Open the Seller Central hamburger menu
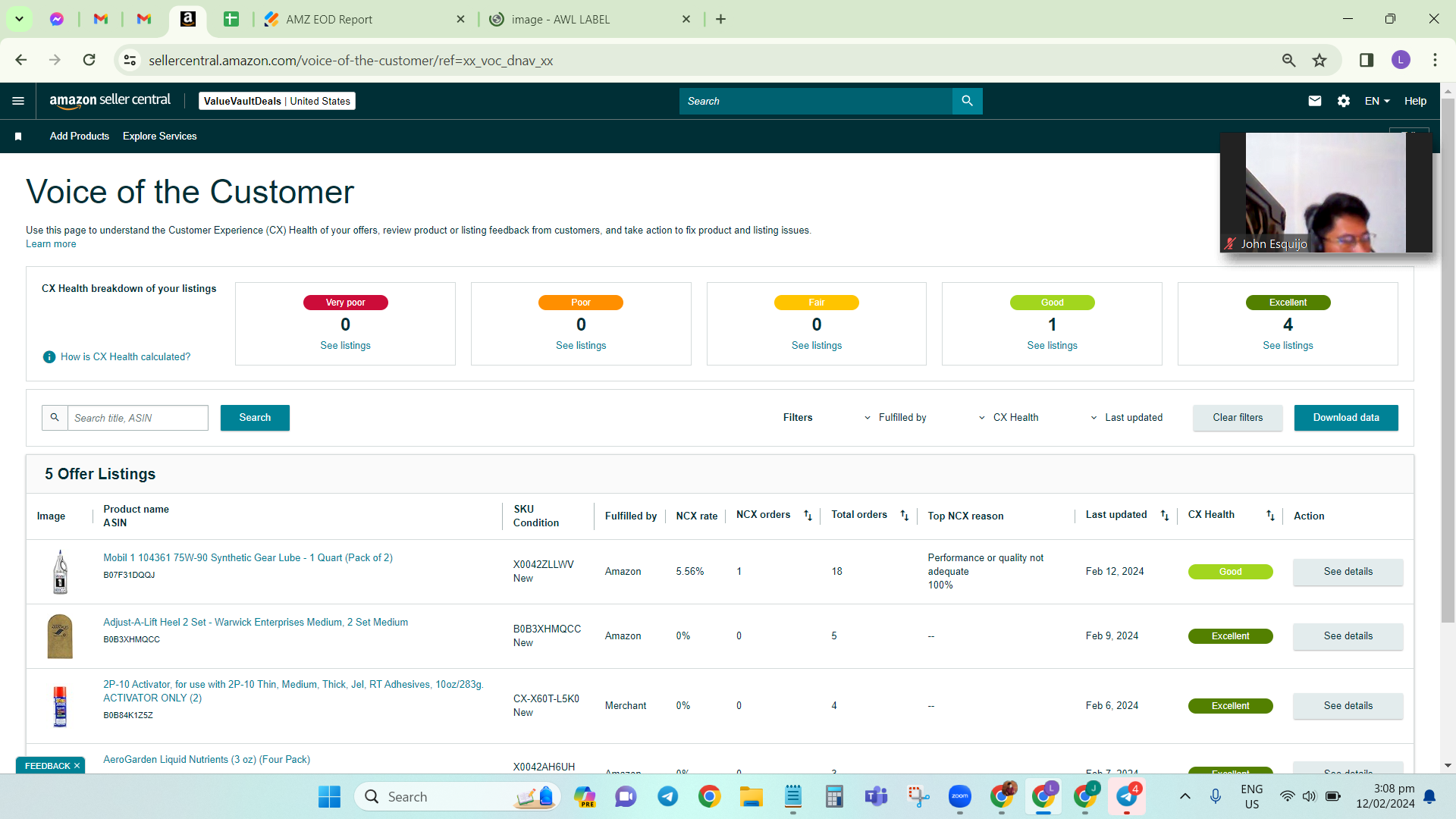 tap(18, 101)
